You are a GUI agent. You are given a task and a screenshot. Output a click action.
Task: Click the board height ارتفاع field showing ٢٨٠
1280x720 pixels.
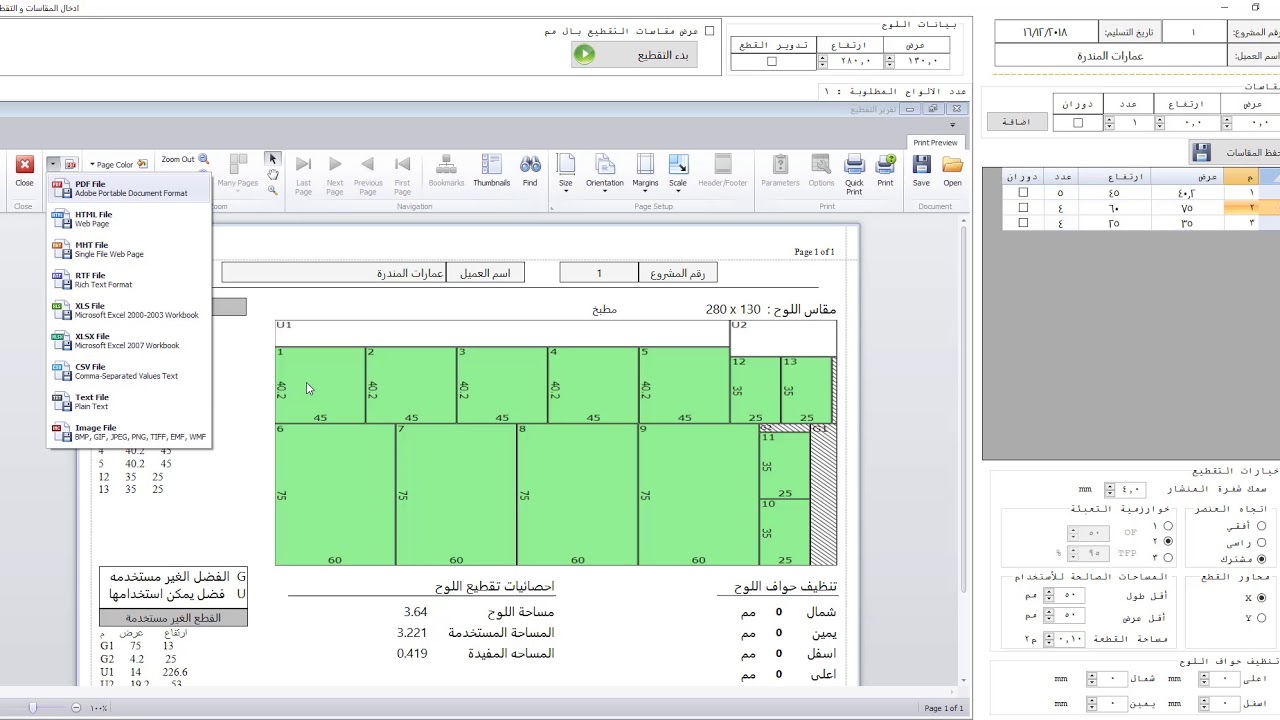pyautogui.click(x=849, y=61)
